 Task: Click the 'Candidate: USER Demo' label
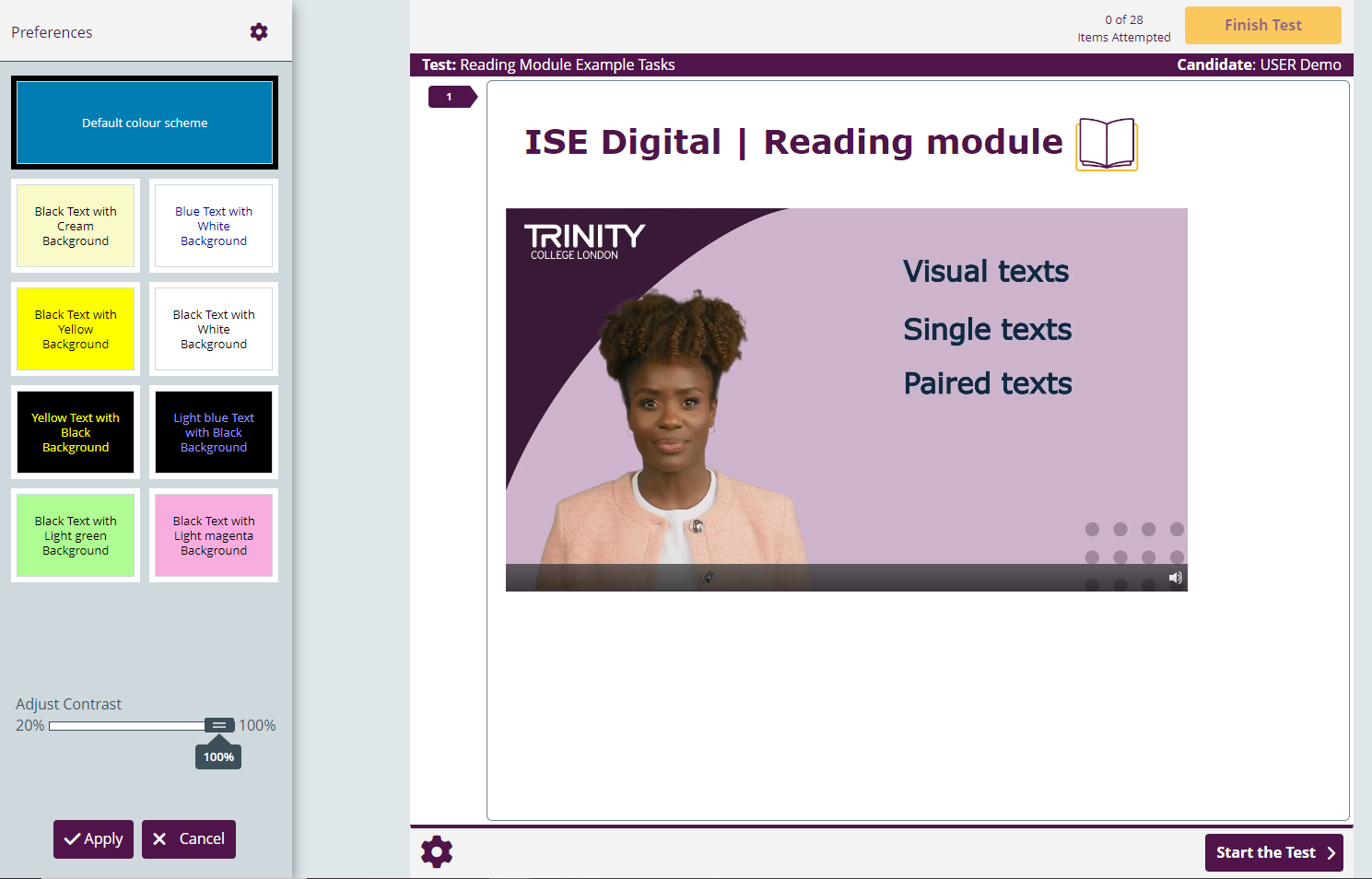[x=1259, y=64]
